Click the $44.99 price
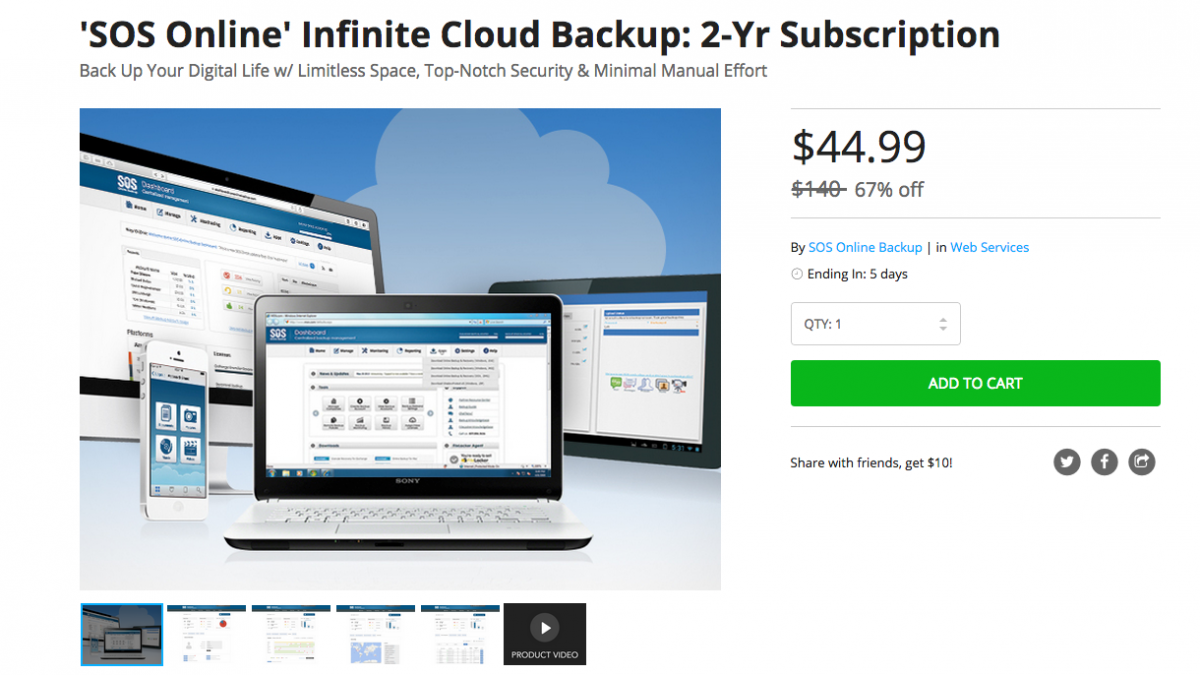This screenshot has height=675, width=1200. 859,146
